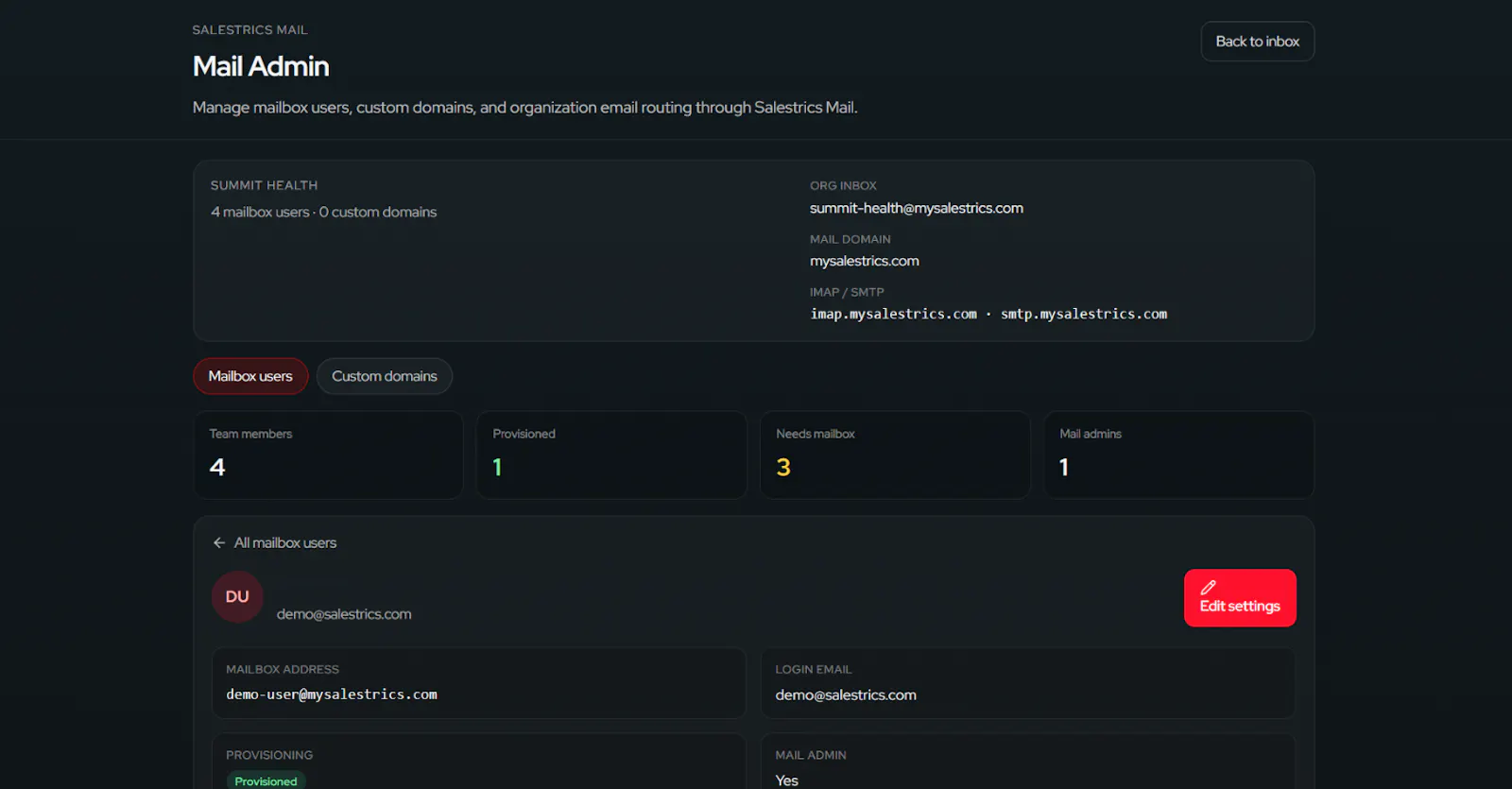This screenshot has width=1512, height=789.
Task: Click the Back to inbox button
Action: click(1257, 42)
